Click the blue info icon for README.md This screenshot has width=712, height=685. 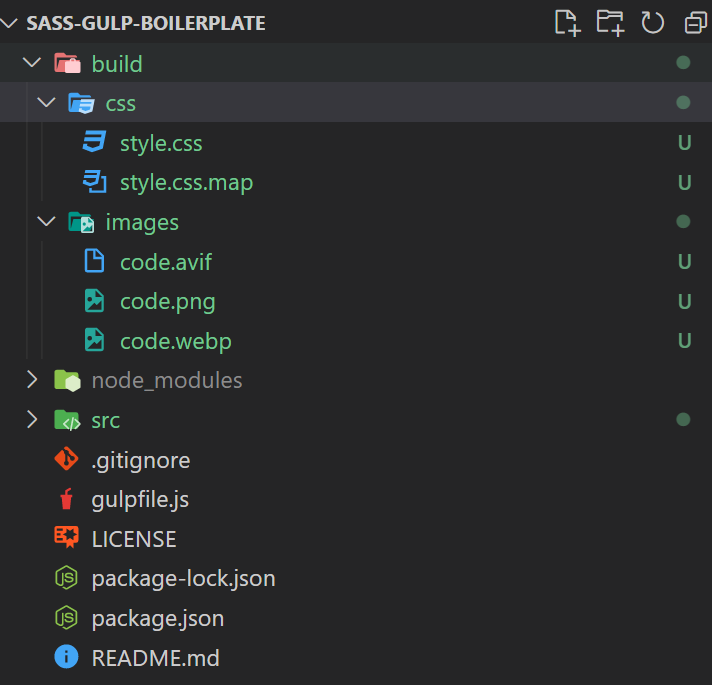click(66, 657)
